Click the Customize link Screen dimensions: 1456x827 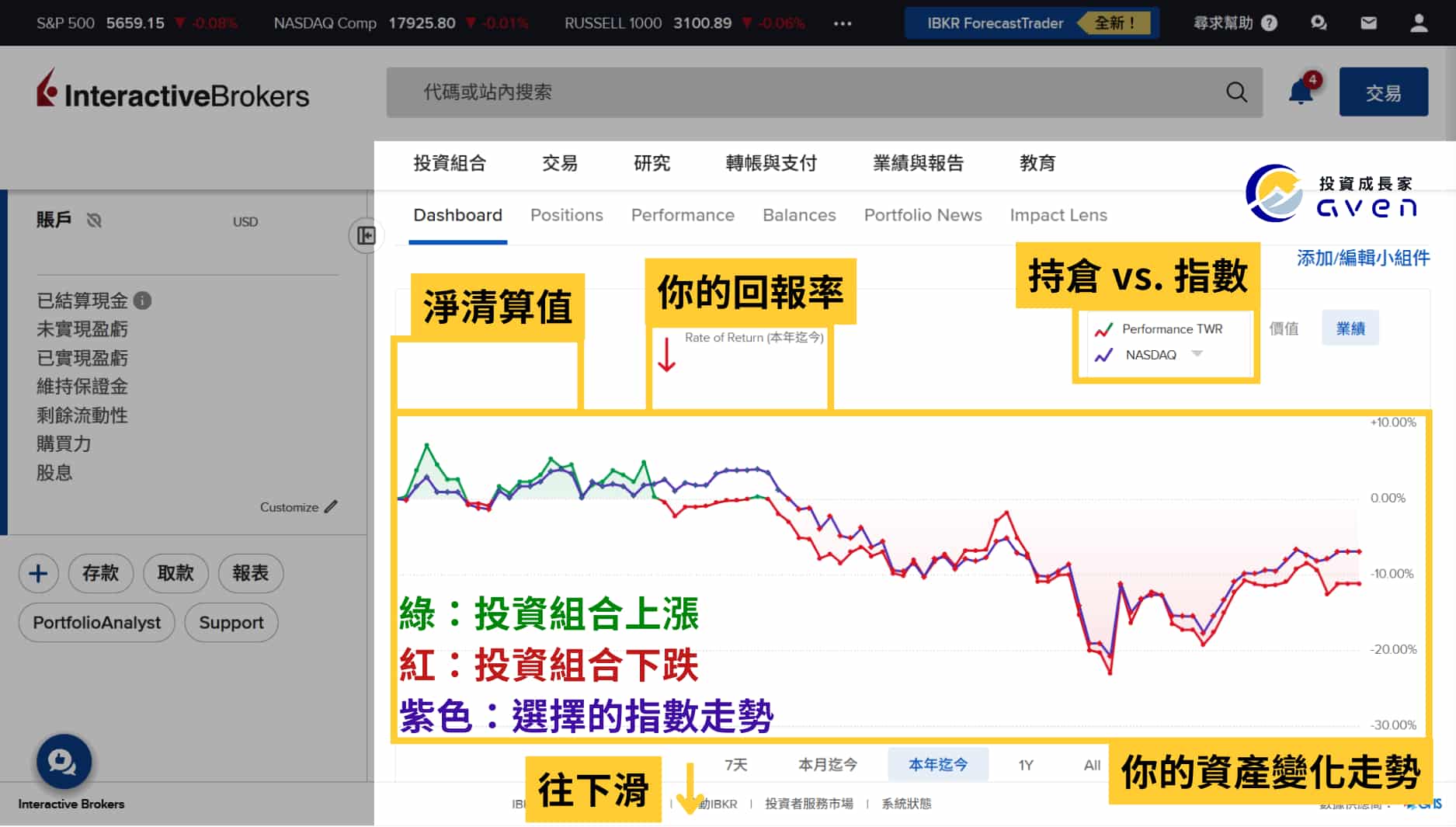click(289, 507)
